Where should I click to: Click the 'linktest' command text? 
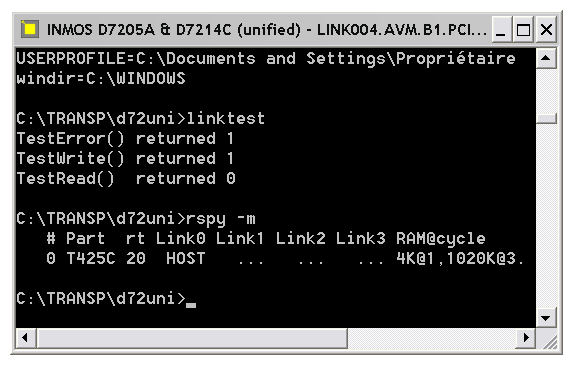point(226,118)
